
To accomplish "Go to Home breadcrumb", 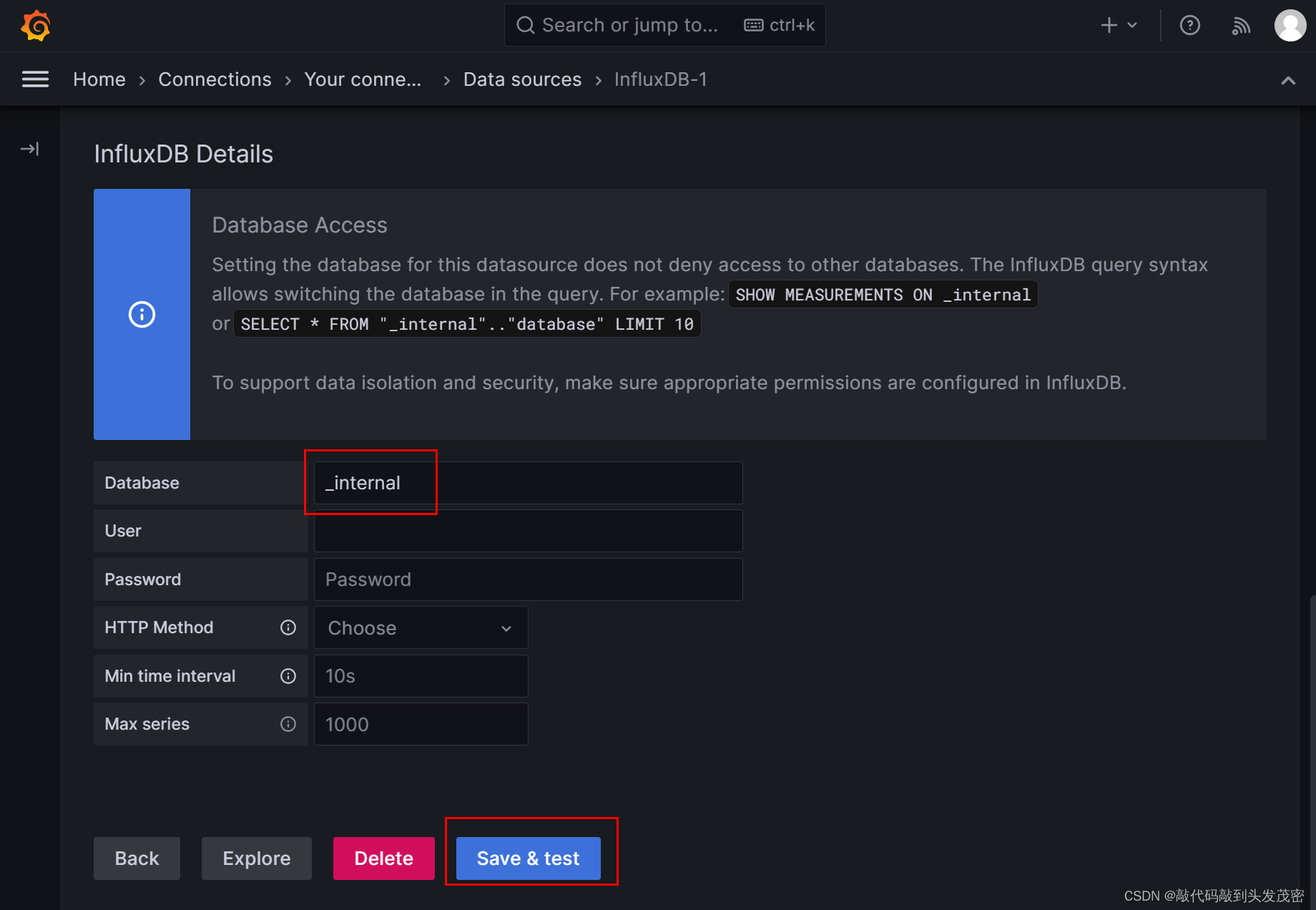I will tap(99, 79).
